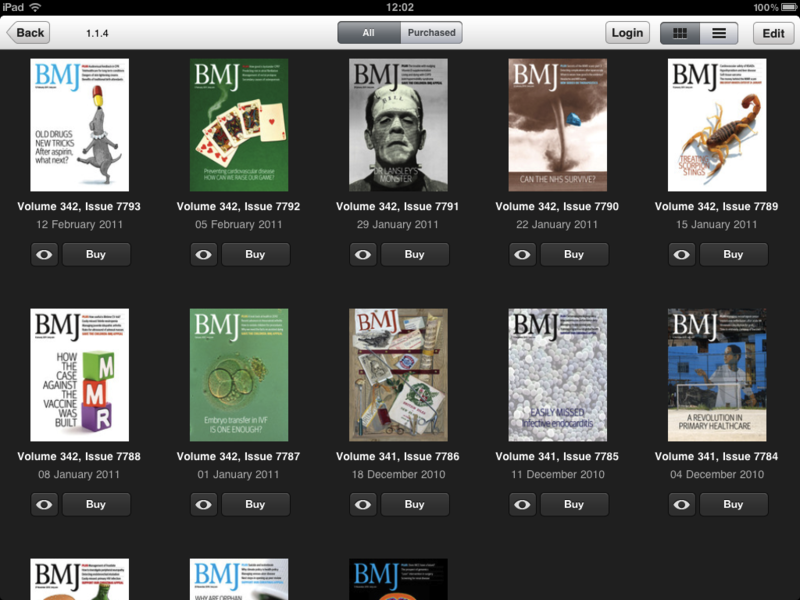Open the embryo transfer IVF cover
Viewport: 800px width, 600px height.
point(239,375)
